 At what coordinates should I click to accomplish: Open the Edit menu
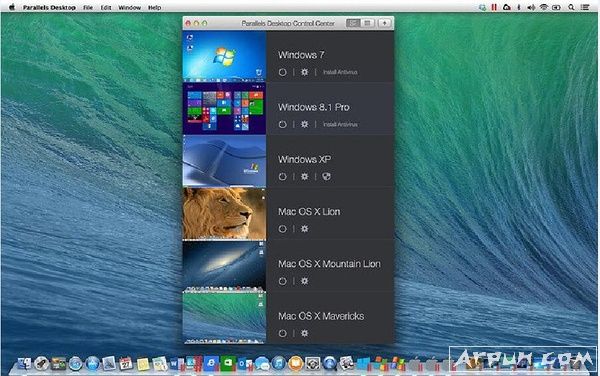106,7
